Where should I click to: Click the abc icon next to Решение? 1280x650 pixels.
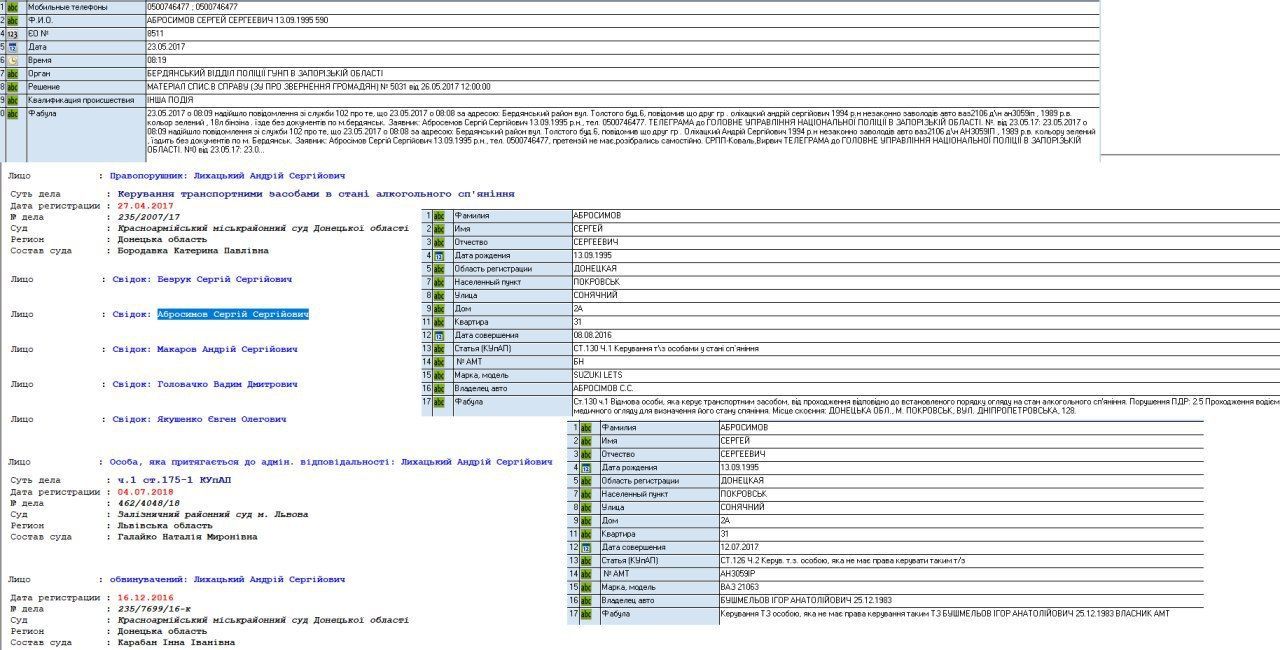[13, 87]
